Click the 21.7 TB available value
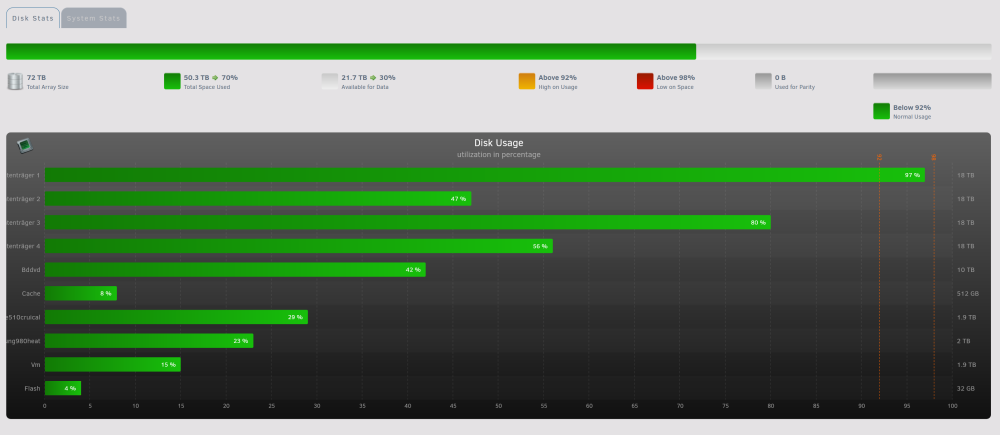 click(354, 78)
